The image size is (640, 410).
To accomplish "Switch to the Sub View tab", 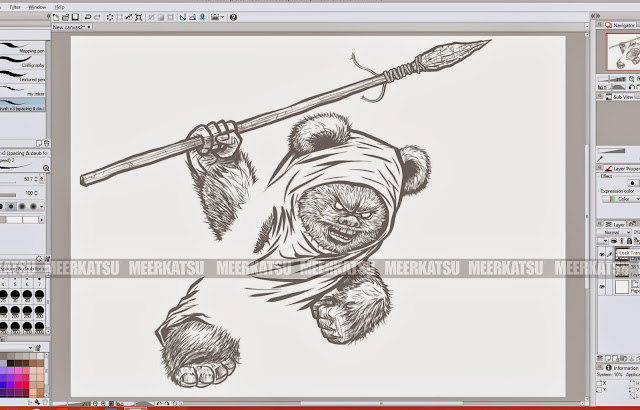I will [x=620, y=97].
